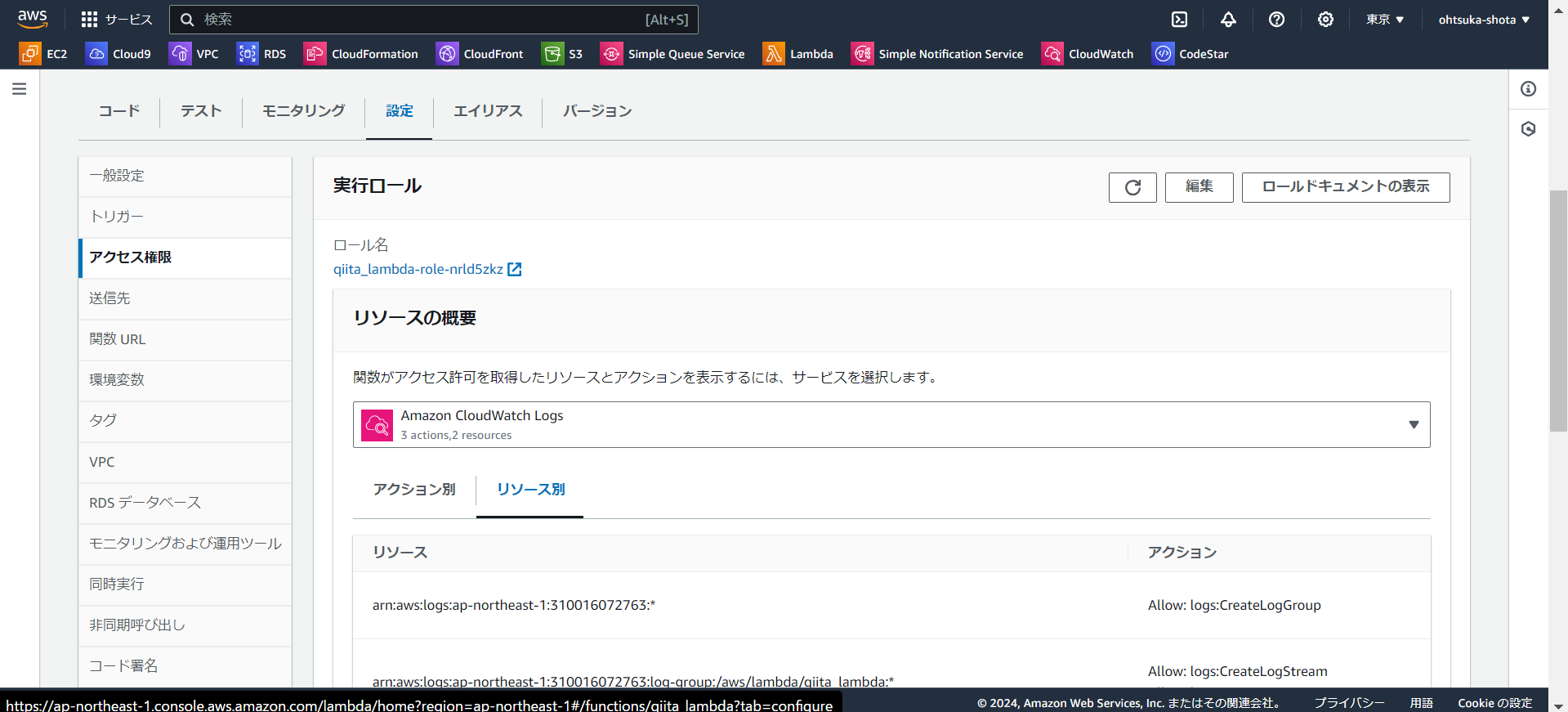Click the page vertical scrollbar

pos(1558,311)
